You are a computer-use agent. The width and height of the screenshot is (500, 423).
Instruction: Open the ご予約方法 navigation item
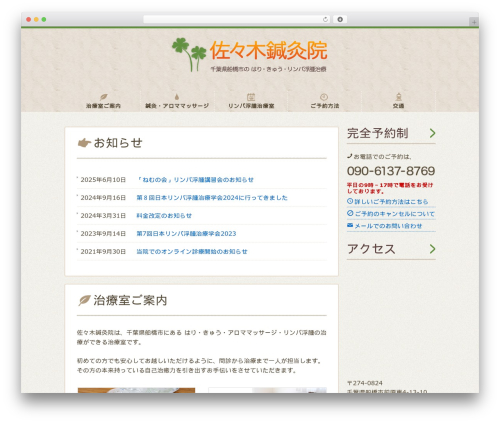click(325, 101)
